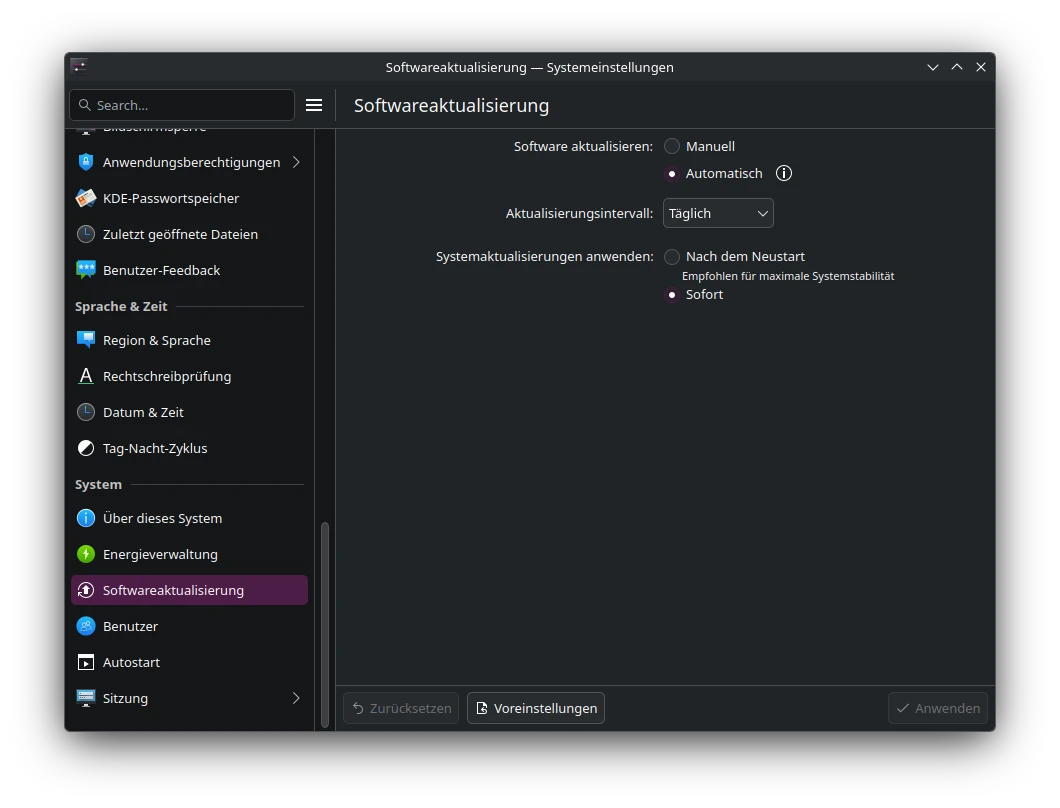Open the Aktualisierungsintervall dropdown showing Täglich
Image resolution: width=1060 pixels, height=808 pixels.
[717, 213]
